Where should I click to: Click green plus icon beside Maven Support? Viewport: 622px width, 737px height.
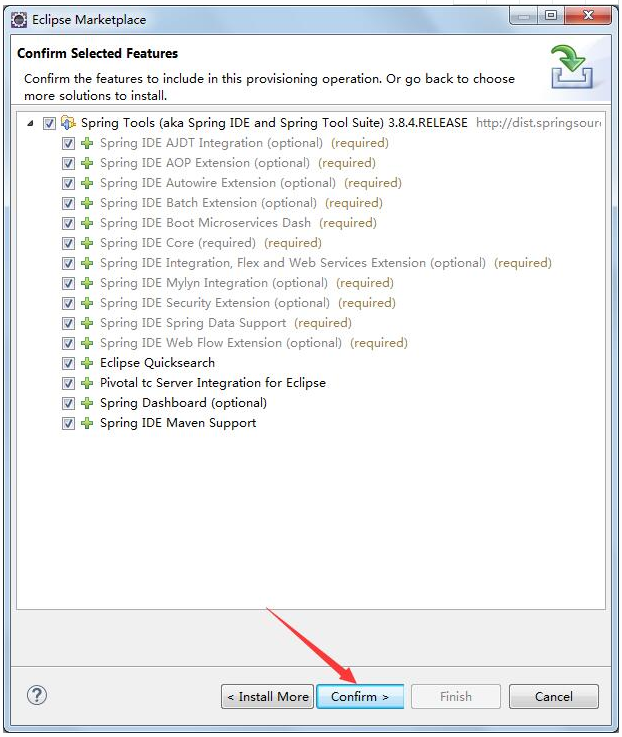(x=87, y=423)
